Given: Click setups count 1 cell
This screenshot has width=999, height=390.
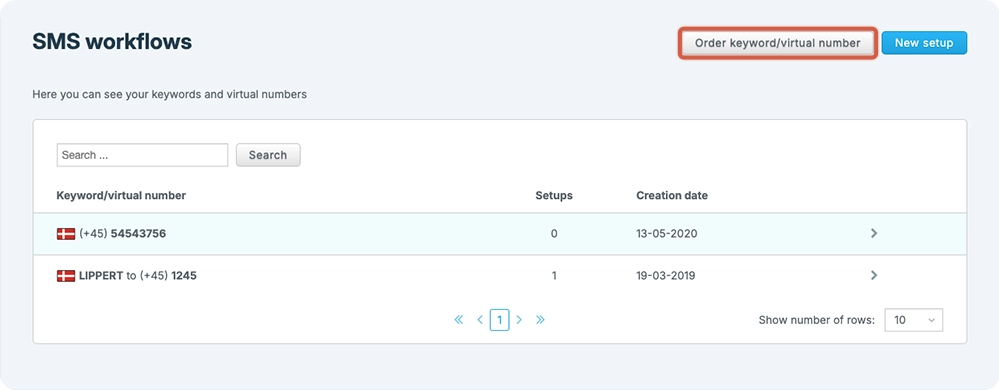Looking at the screenshot, I should click(x=554, y=276).
